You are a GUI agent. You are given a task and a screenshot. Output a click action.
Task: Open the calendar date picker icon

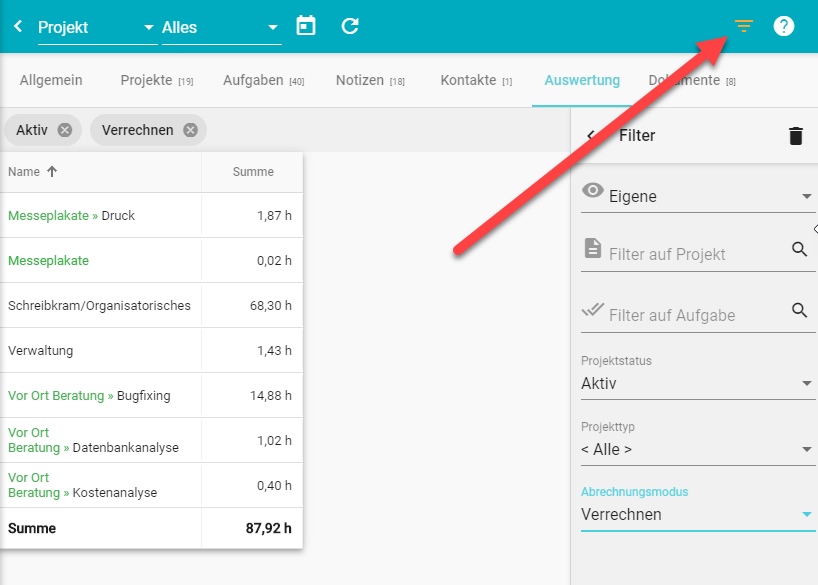pos(306,26)
